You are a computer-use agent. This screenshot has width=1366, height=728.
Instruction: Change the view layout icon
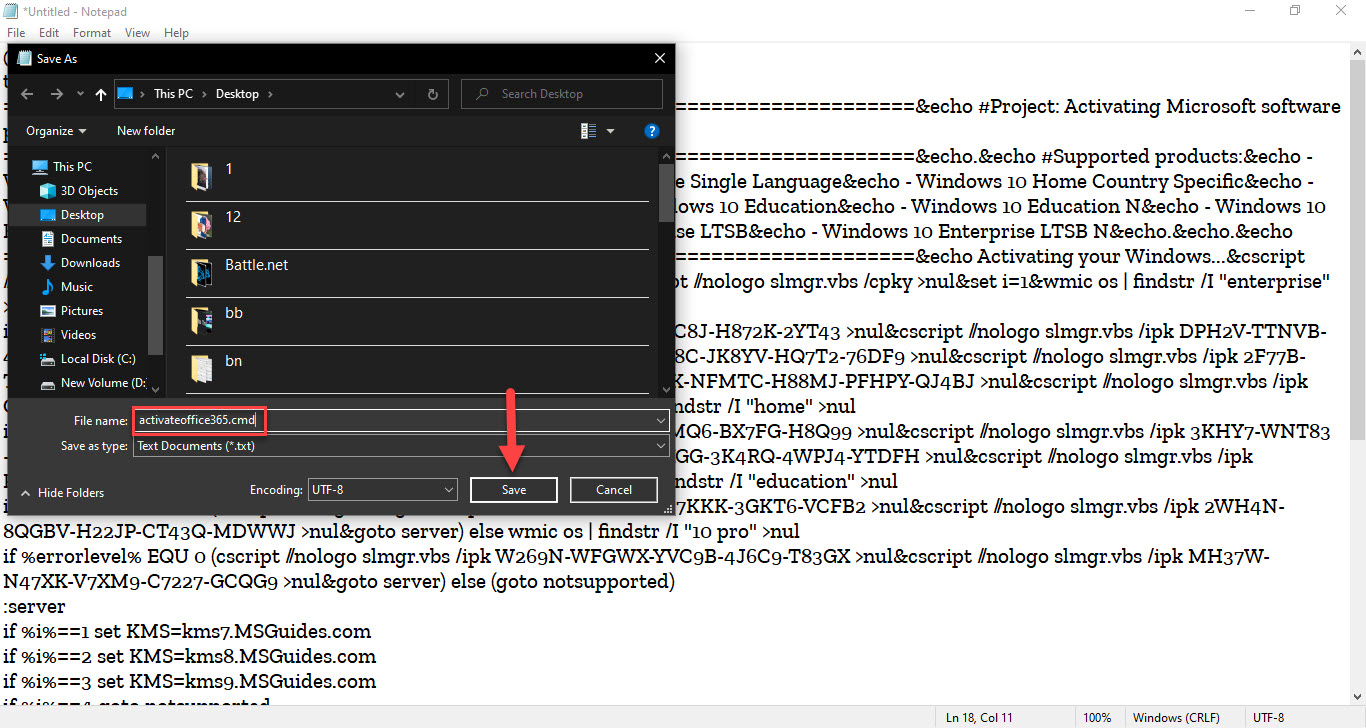click(x=588, y=131)
